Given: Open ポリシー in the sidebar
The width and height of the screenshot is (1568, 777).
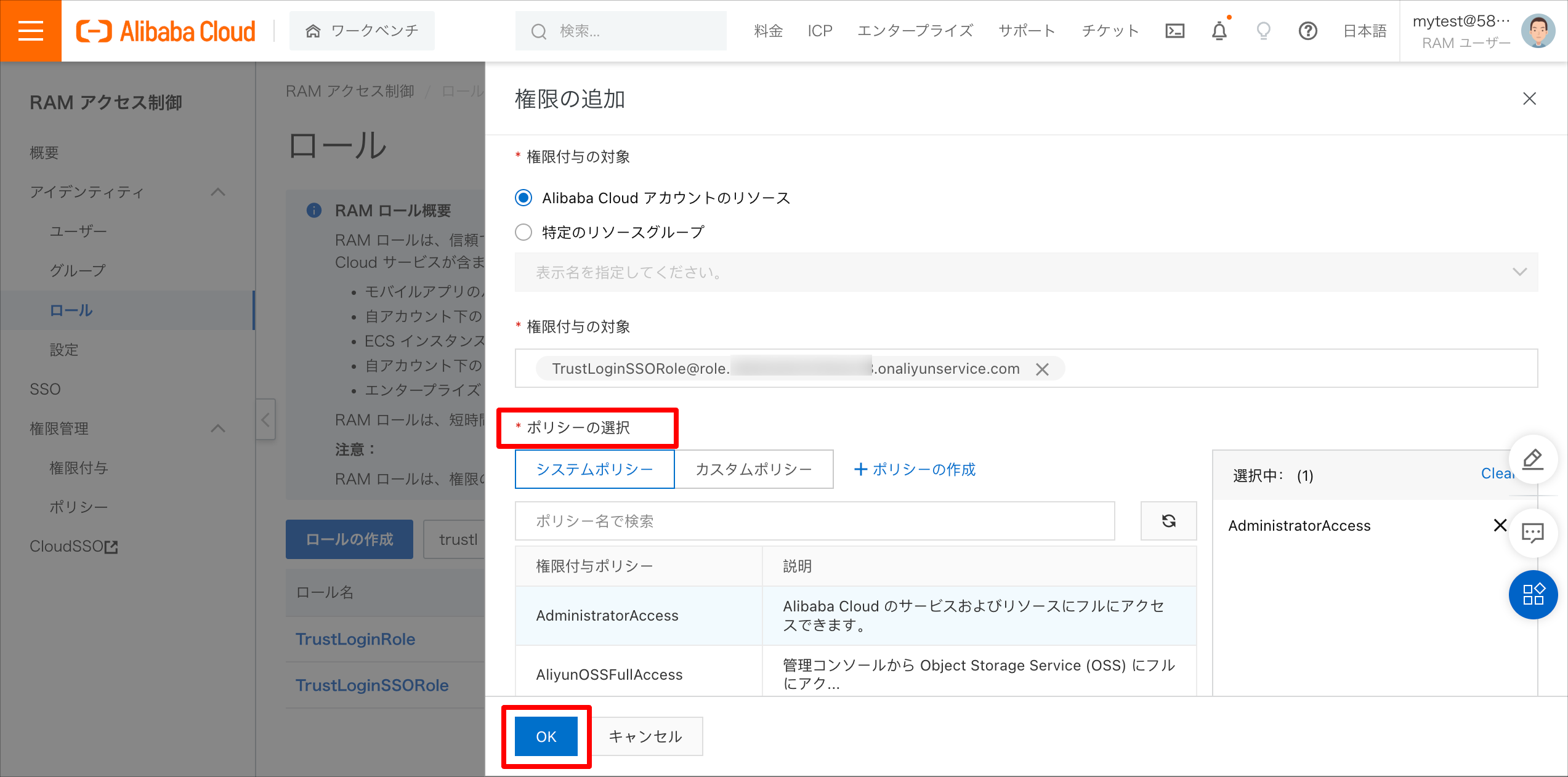Looking at the screenshot, I should (x=79, y=507).
